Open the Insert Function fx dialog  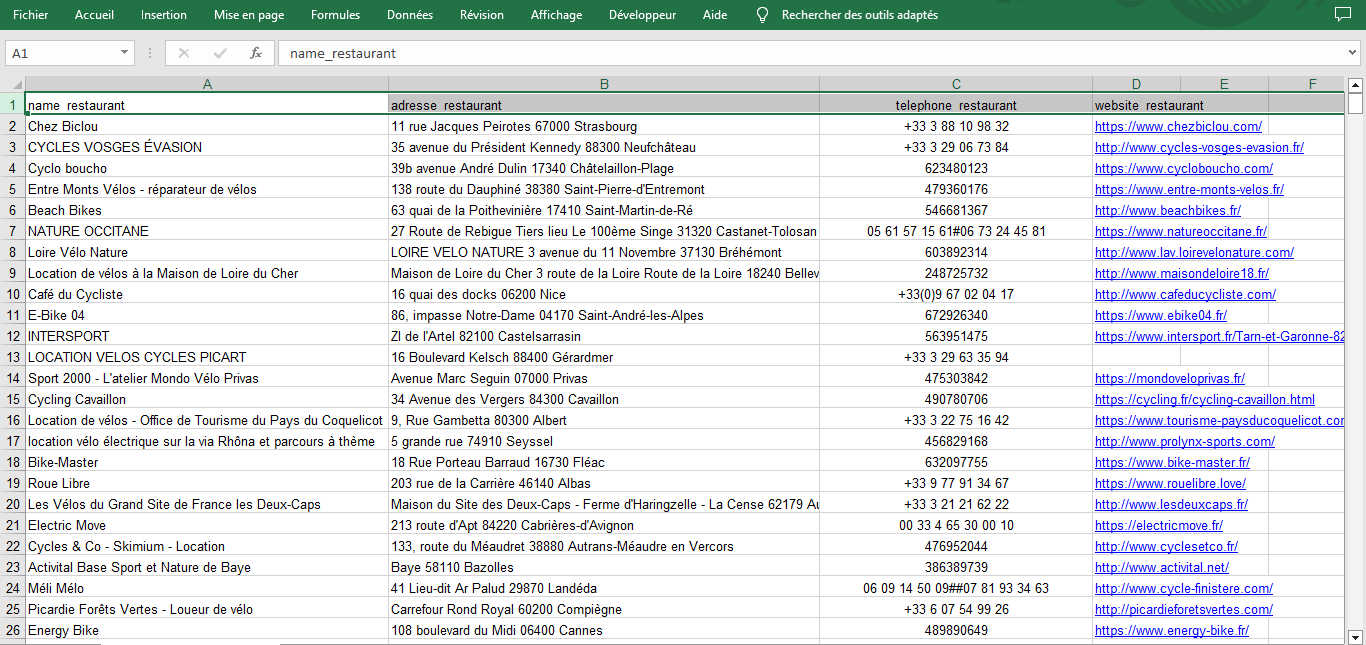tap(256, 53)
